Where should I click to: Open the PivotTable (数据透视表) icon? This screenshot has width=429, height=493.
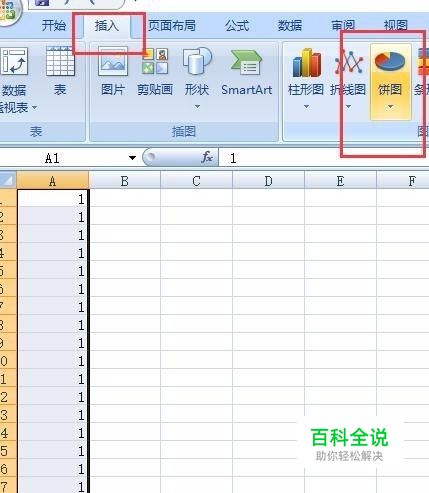point(14,61)
